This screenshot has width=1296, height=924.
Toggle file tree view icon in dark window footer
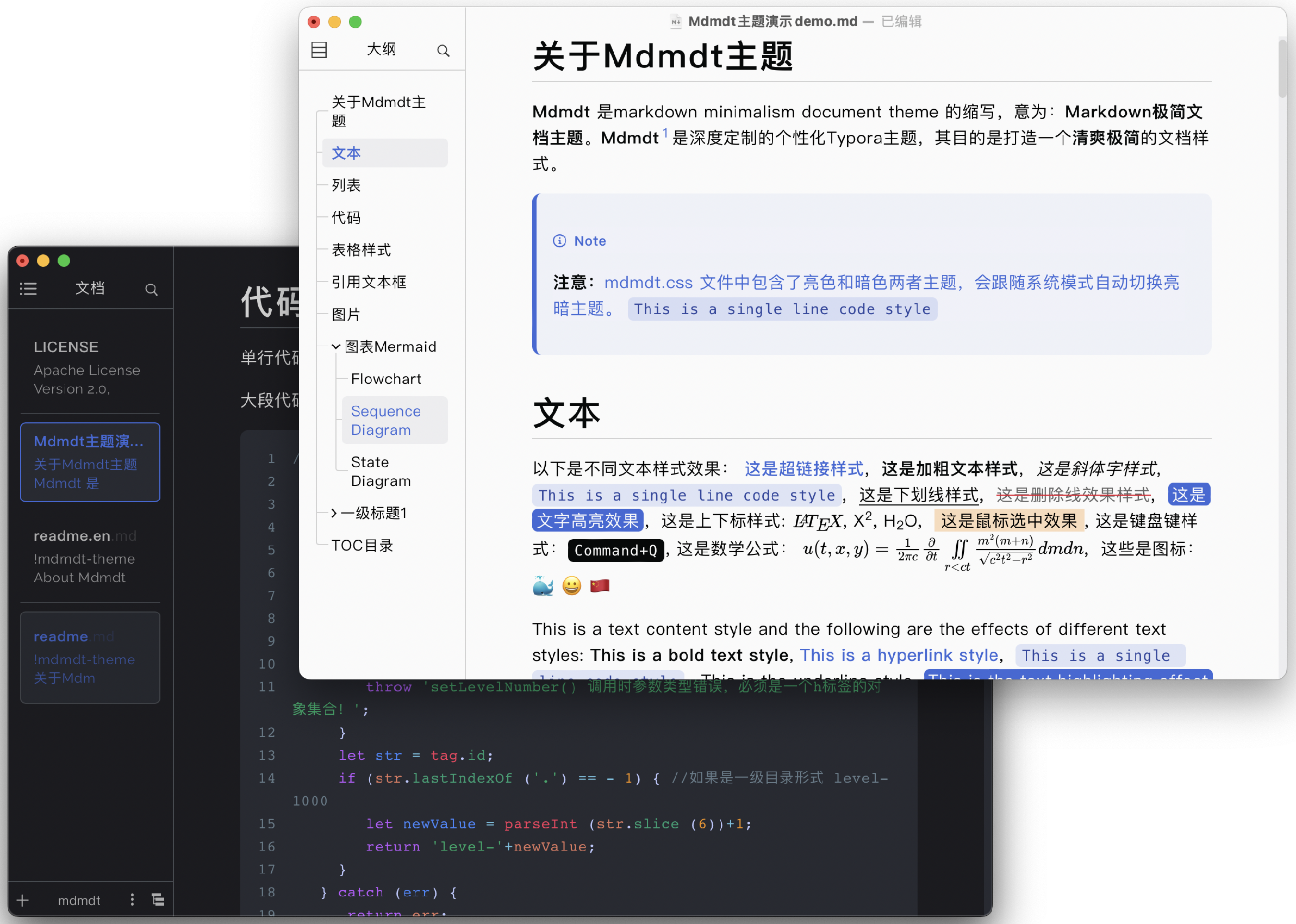(158, 899)
